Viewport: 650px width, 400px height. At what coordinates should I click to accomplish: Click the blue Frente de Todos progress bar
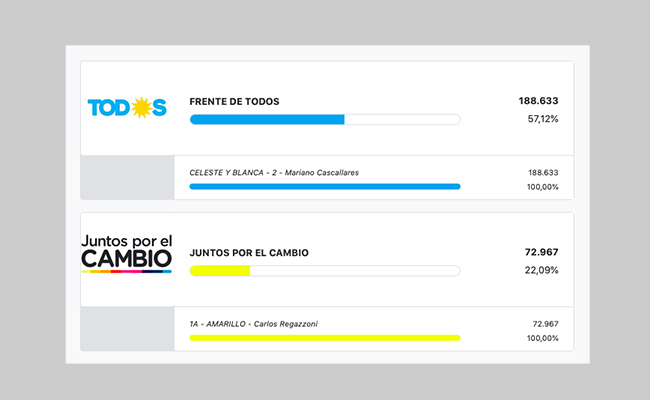[x=325, y=119]
